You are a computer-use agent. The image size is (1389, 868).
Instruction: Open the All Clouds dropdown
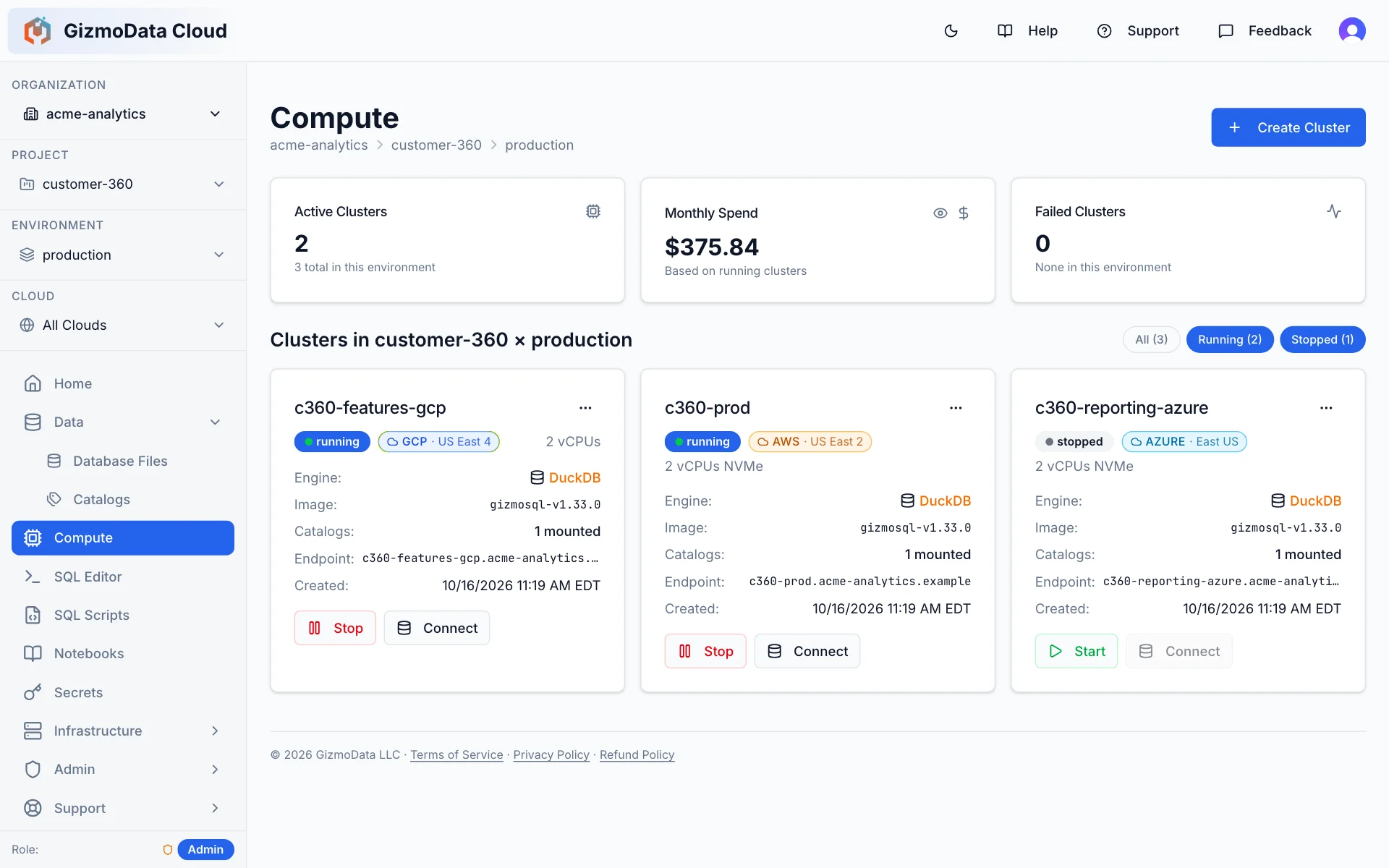coord(122,325)
